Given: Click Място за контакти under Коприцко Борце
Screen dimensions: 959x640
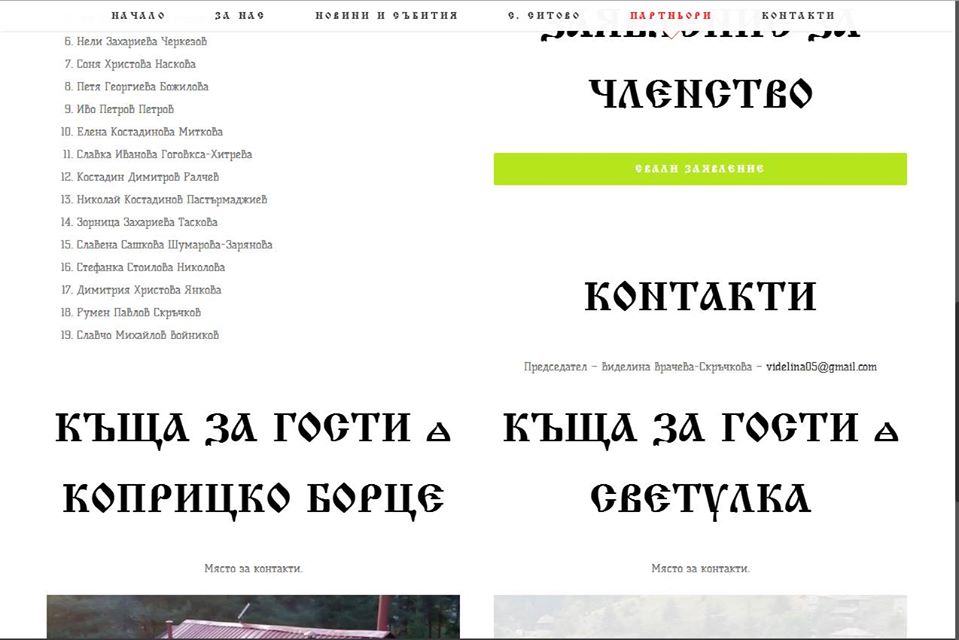Looking at the screenshot, I should (253, 569).
